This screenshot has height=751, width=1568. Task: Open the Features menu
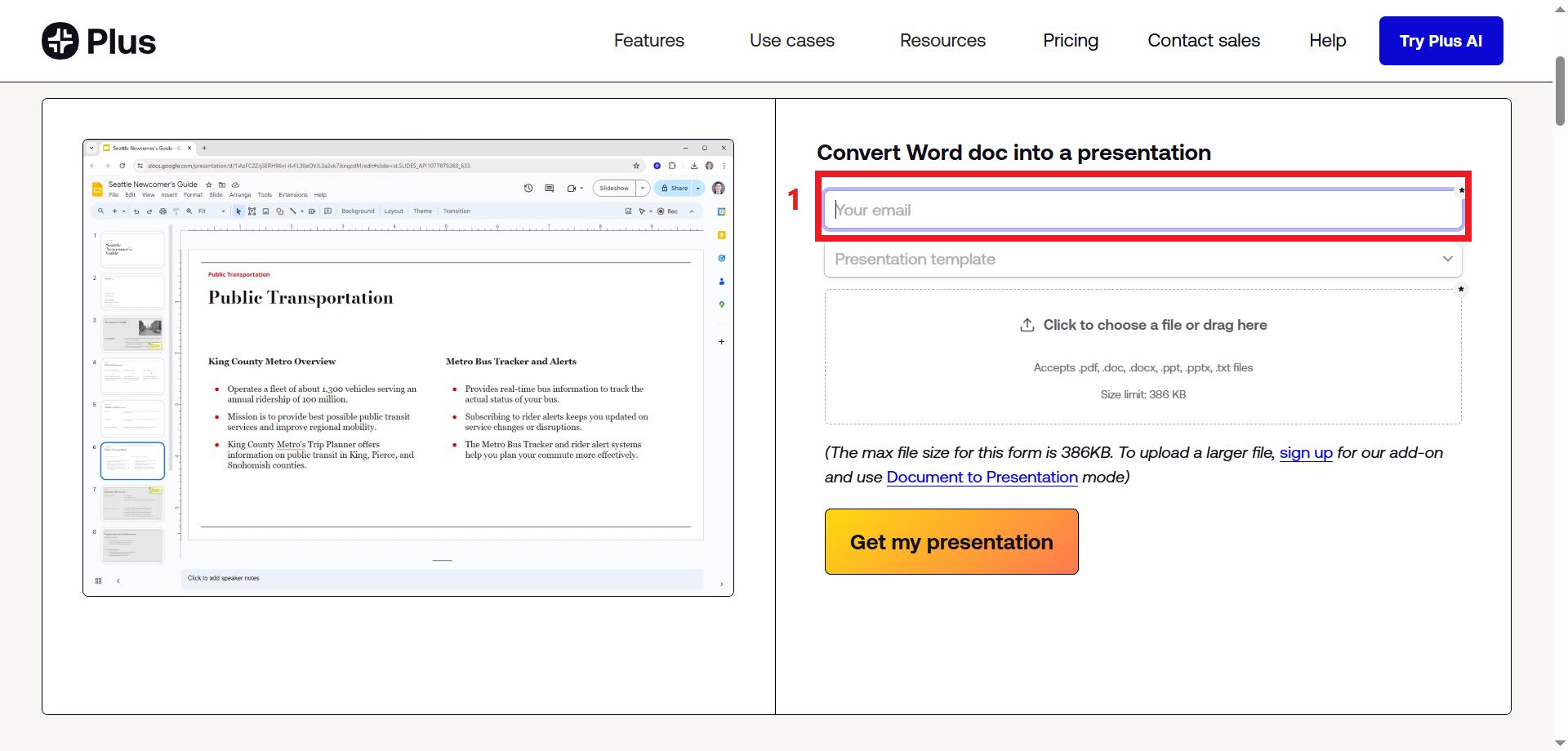pos(649,41)
